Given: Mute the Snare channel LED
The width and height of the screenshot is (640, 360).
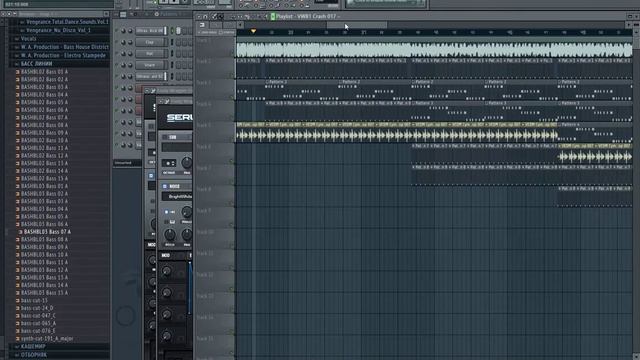Looking at the screenshot, I should point(116,65).
